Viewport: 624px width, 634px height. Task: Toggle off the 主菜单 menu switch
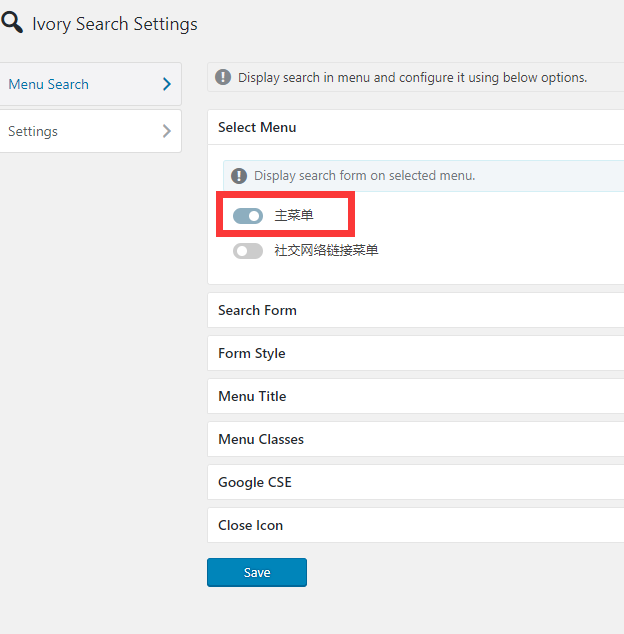248,216
